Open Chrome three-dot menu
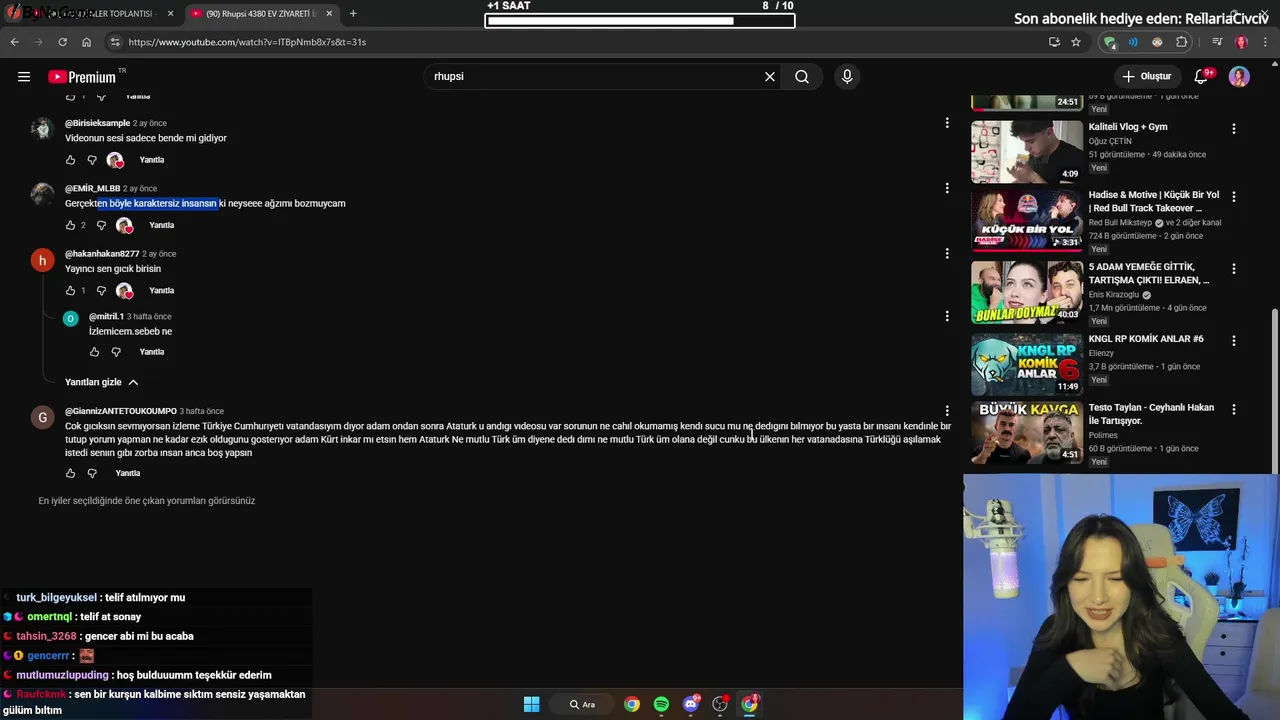 pyautogui.click(x=1264, y=42)
